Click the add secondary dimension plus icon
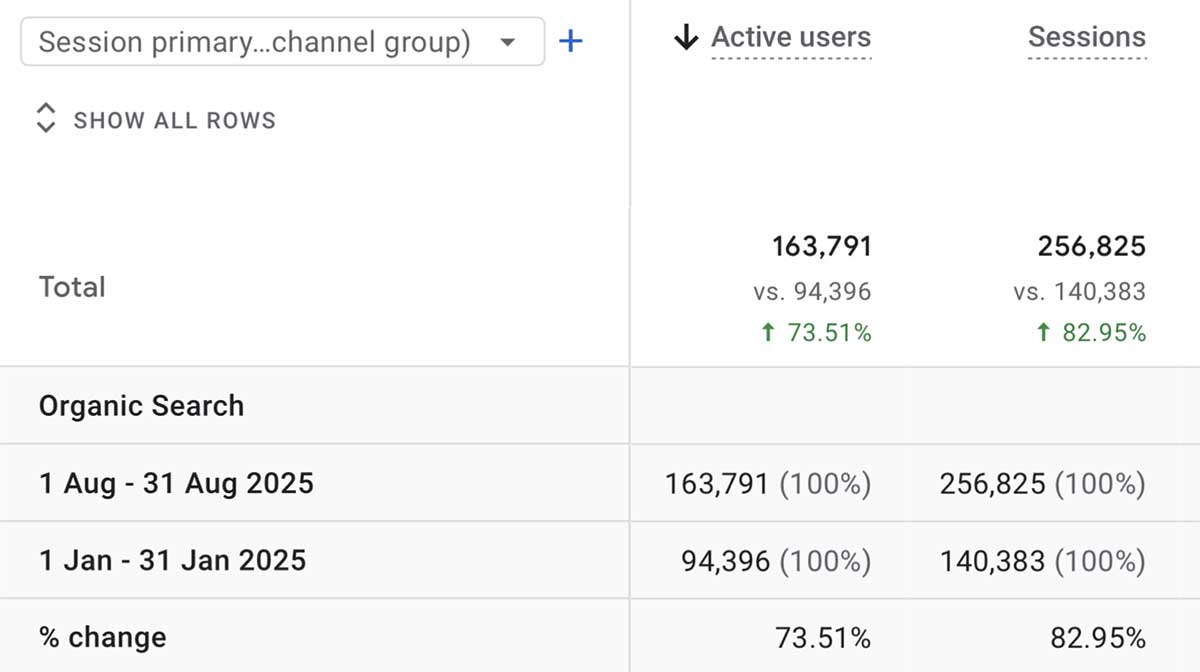The height and width of the screenshot is (672, 1200). click(570, 41)
